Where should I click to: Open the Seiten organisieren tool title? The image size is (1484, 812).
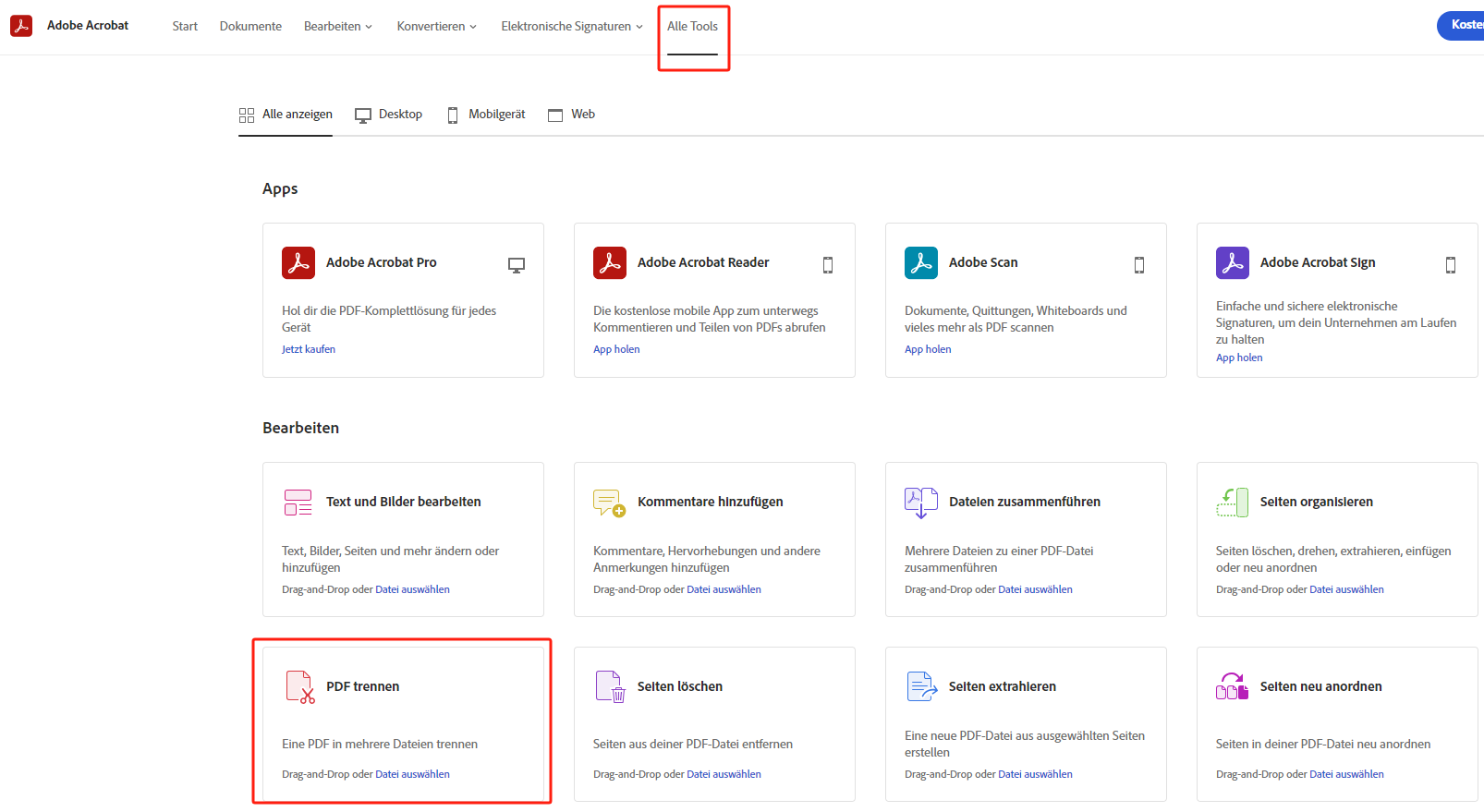point(1317,502)
